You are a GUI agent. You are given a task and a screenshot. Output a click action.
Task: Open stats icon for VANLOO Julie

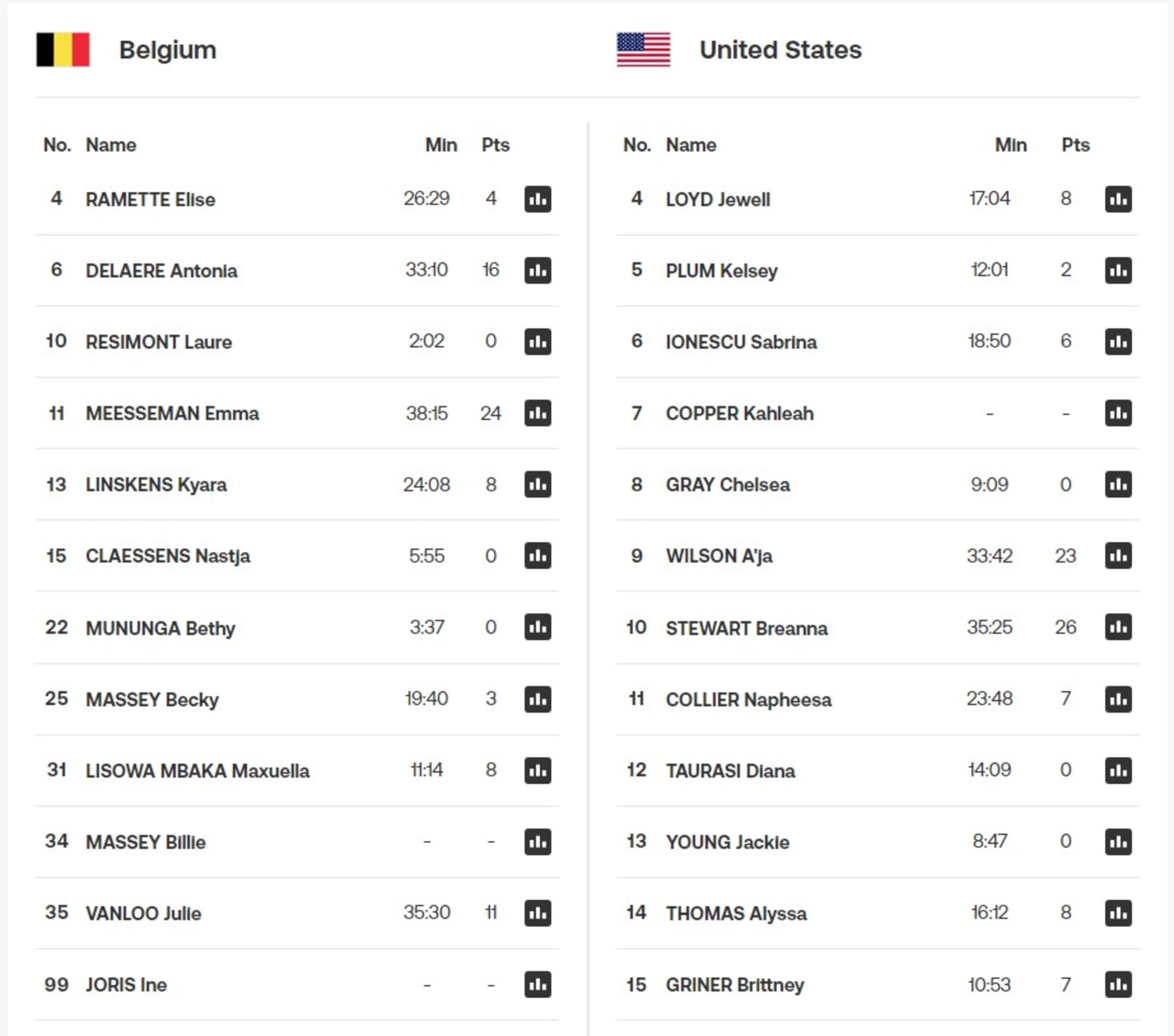[537, 913]
